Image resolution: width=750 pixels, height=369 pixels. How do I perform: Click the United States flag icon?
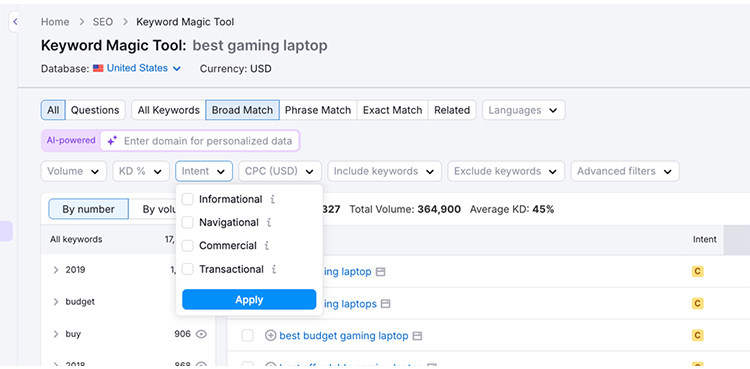pos(98,68)
